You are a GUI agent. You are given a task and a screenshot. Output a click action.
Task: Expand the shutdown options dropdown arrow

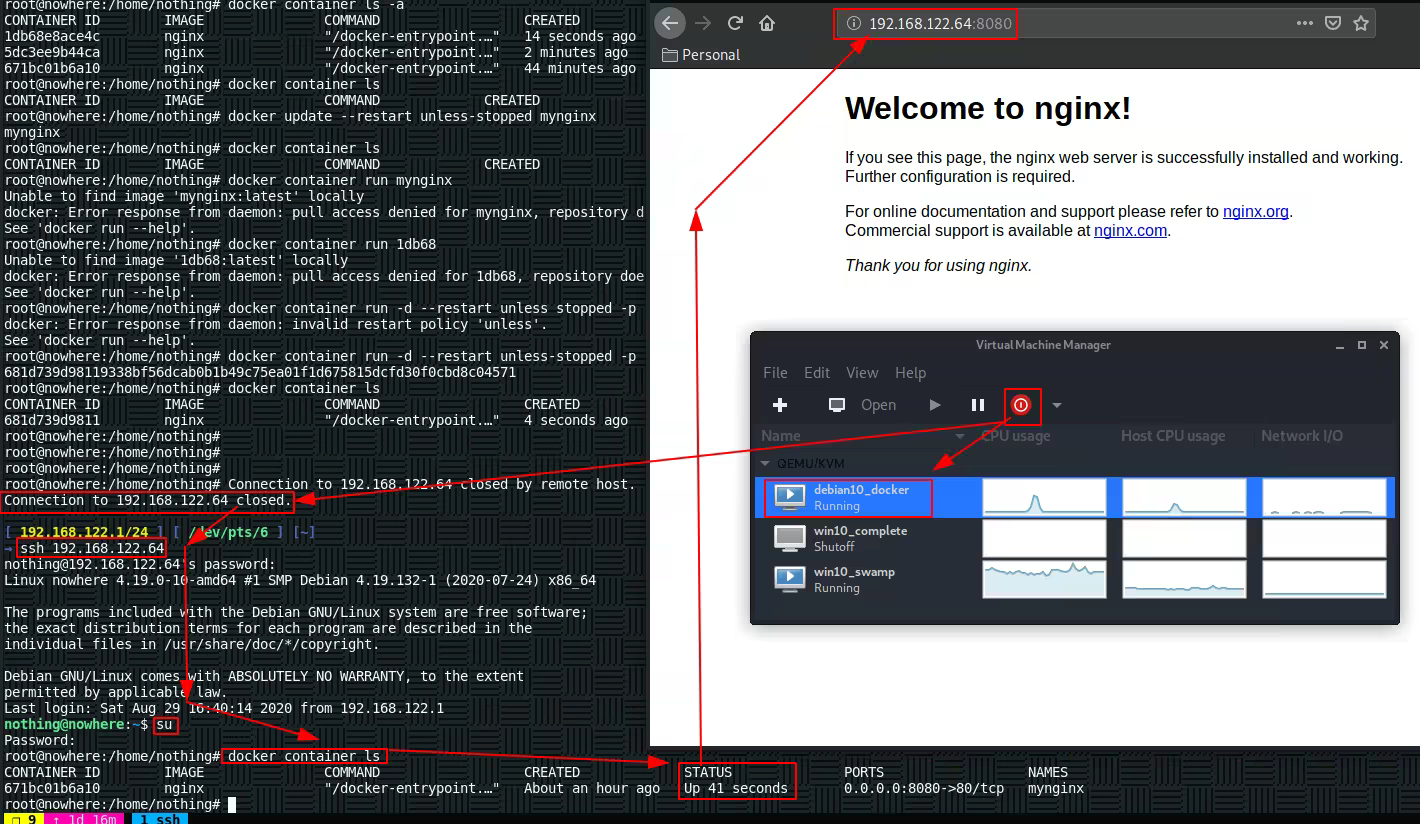(1056, 405)
